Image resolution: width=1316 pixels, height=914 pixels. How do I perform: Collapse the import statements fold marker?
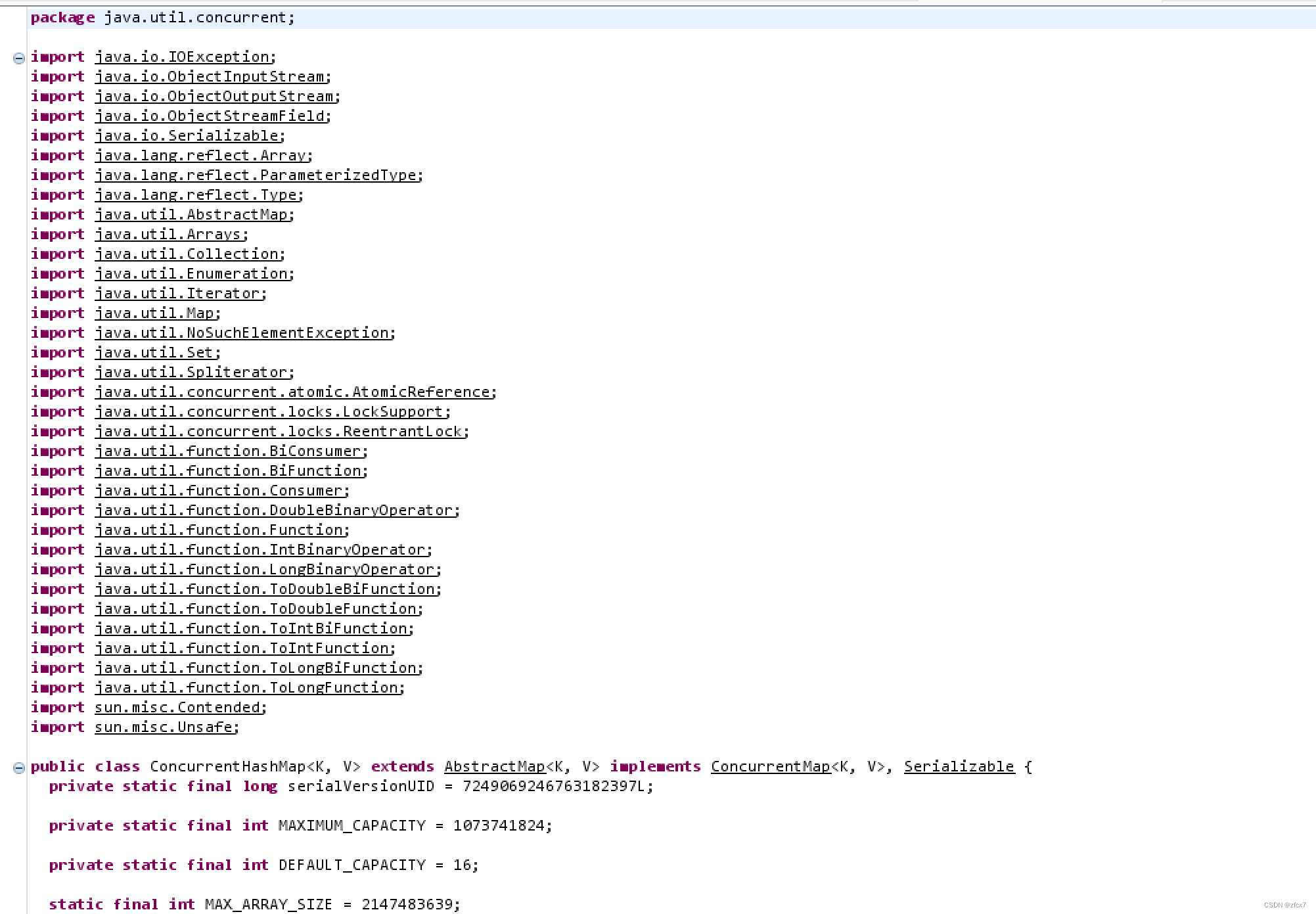point(18,58)
